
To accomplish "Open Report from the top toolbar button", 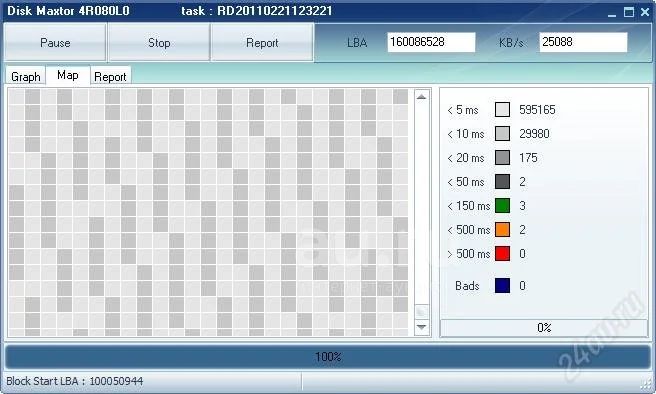I will tap(262, 43).
